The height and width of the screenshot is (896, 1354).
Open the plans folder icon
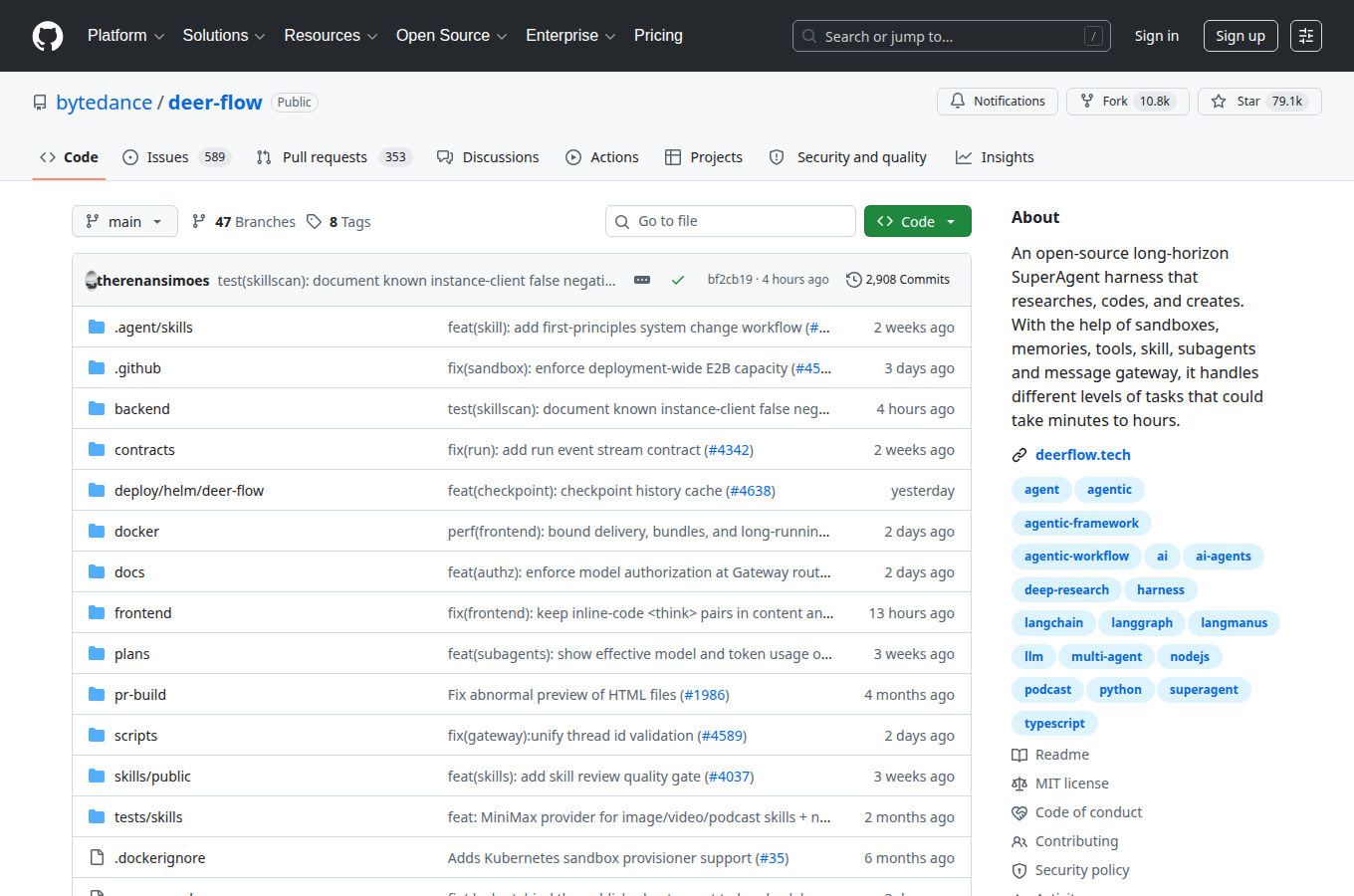pyautogui.click(x=97, y=653)
